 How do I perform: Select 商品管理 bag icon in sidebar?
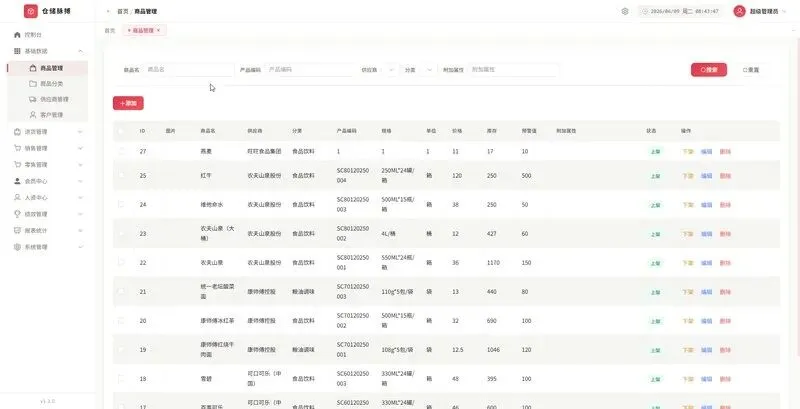point(33,68)
